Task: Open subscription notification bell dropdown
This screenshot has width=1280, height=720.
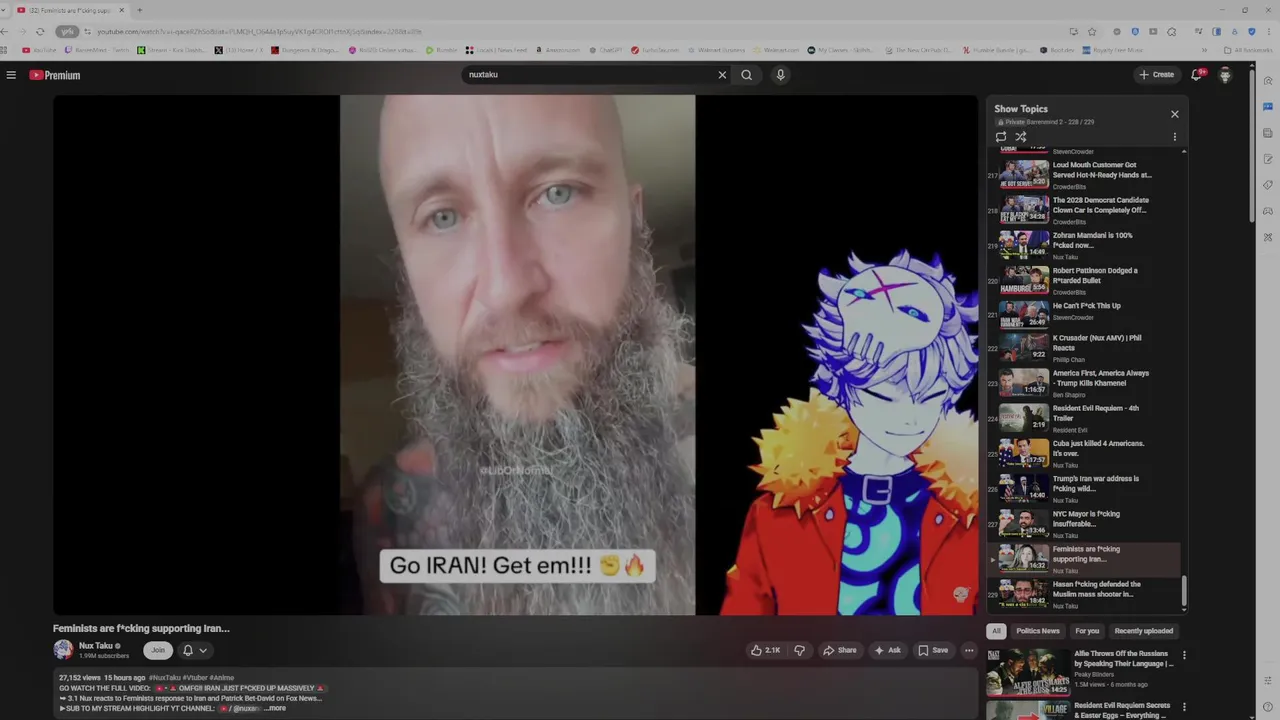Action: (x=195, y=650)
